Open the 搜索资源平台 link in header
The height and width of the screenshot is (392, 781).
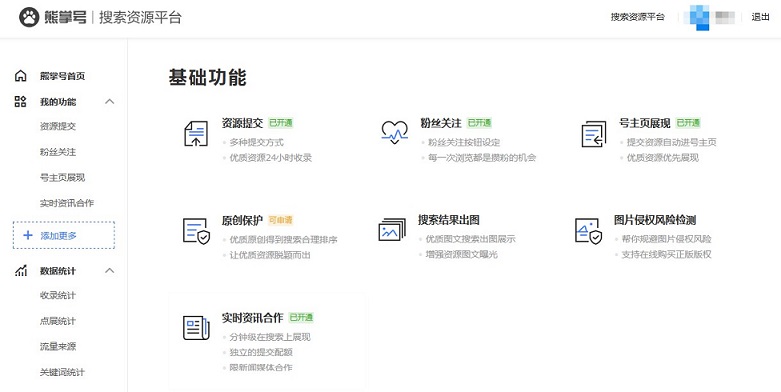(x=638, y=17)
